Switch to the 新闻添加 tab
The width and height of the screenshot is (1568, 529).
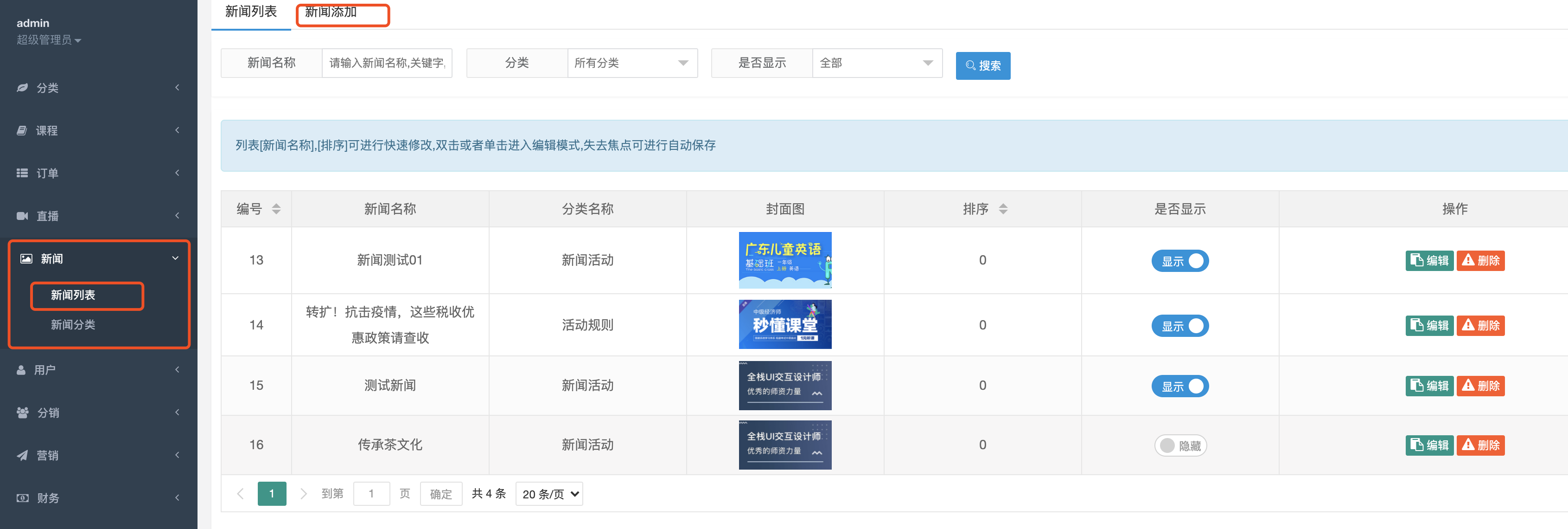coord(331,12)
